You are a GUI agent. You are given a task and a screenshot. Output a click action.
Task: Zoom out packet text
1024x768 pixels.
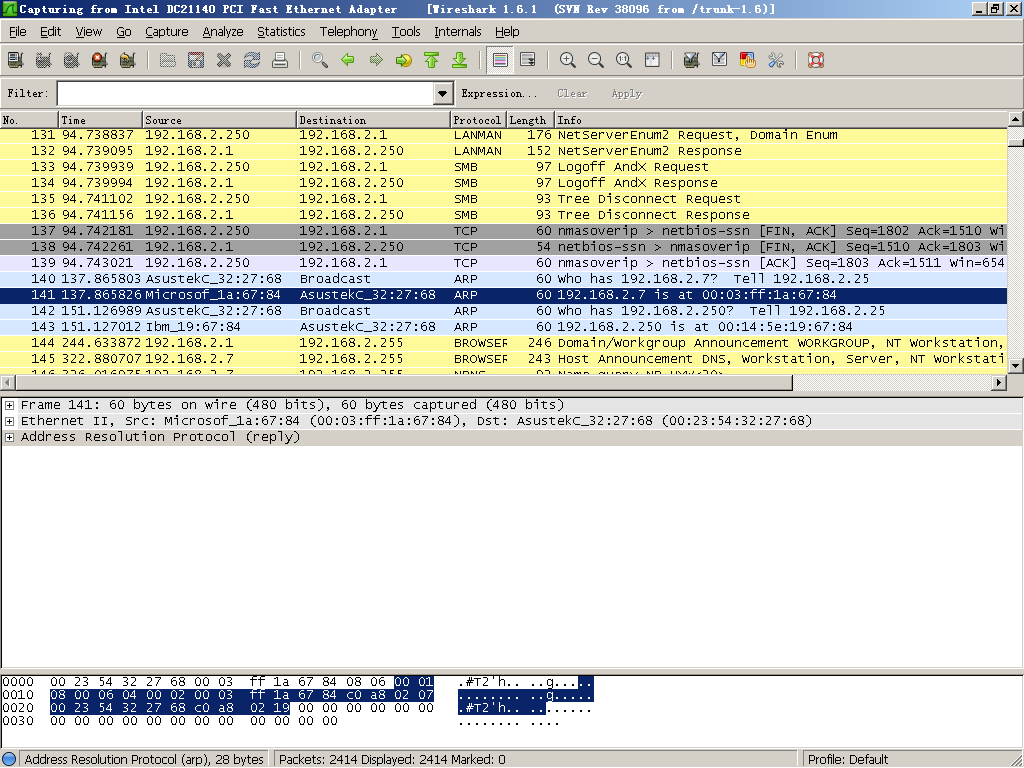coord(596,61)
